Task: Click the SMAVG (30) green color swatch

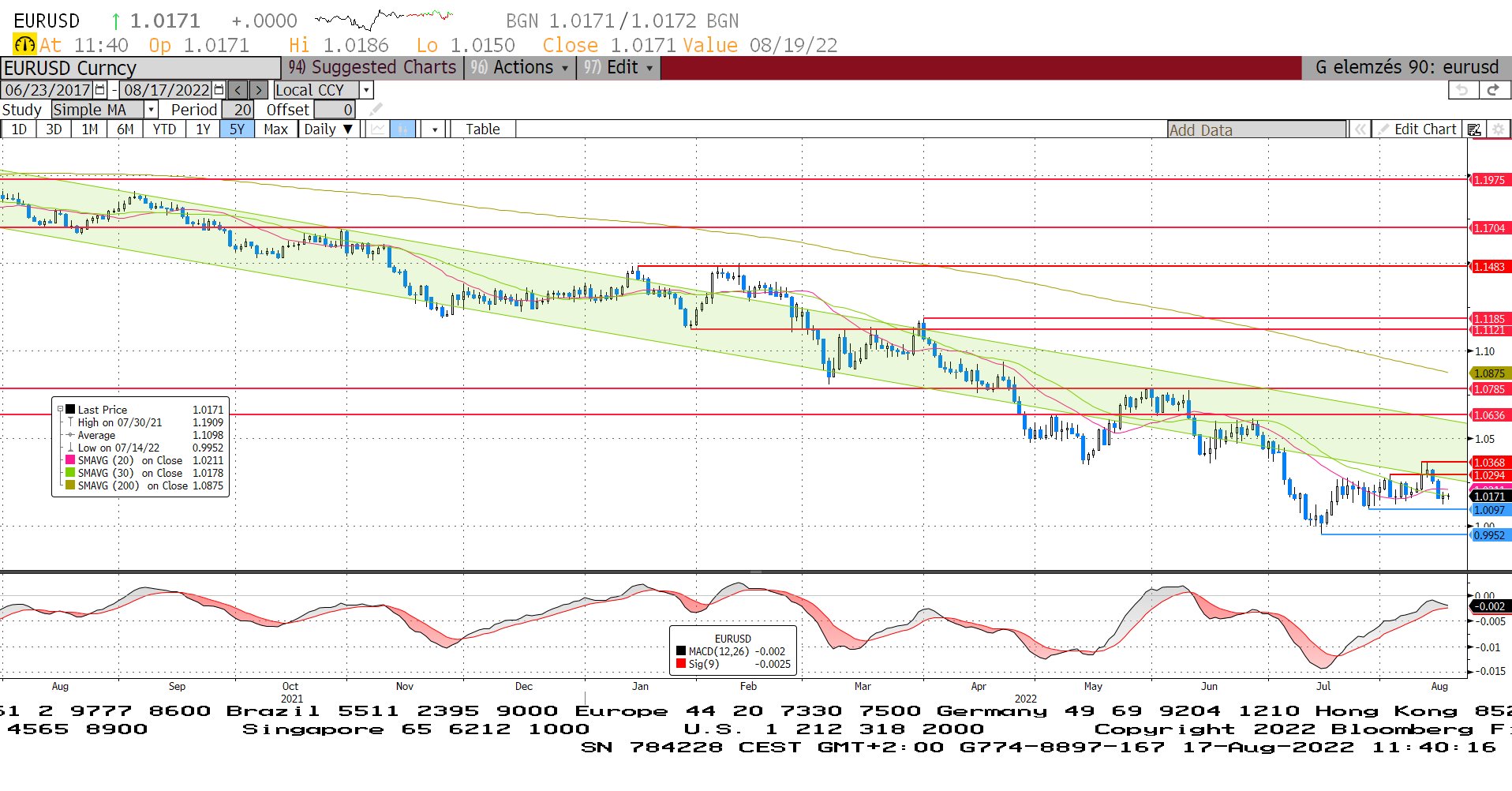Action: point(70,472)
